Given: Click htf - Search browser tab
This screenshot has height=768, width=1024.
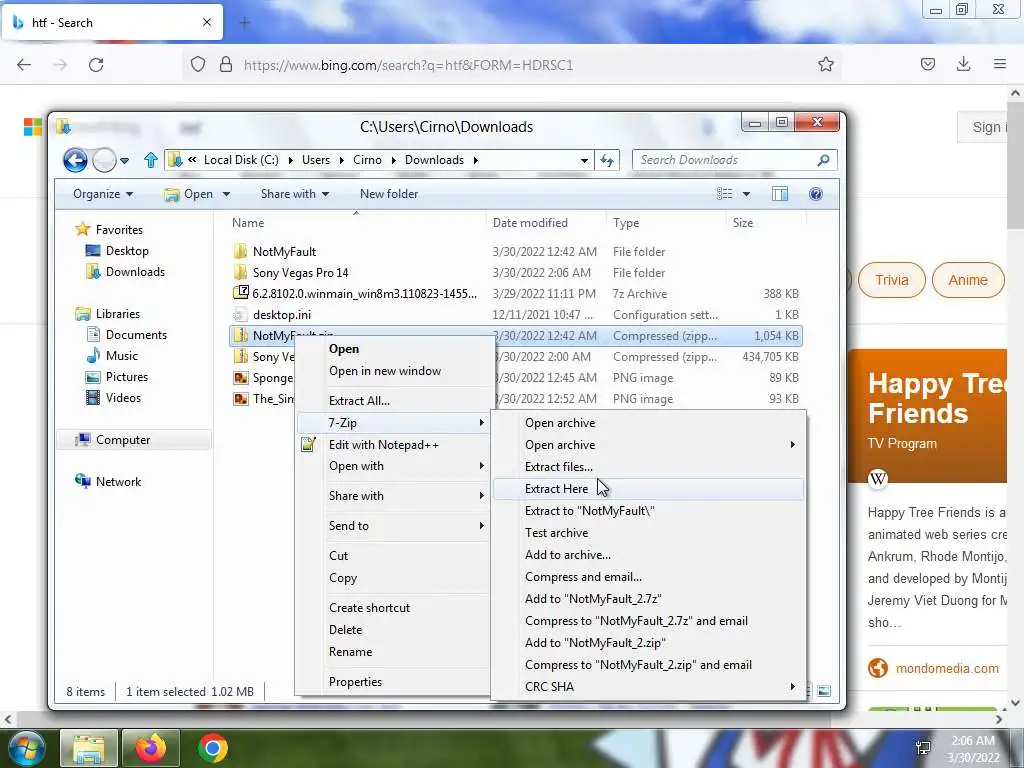Looking at the screenshot, I should [x=111, y=23].
